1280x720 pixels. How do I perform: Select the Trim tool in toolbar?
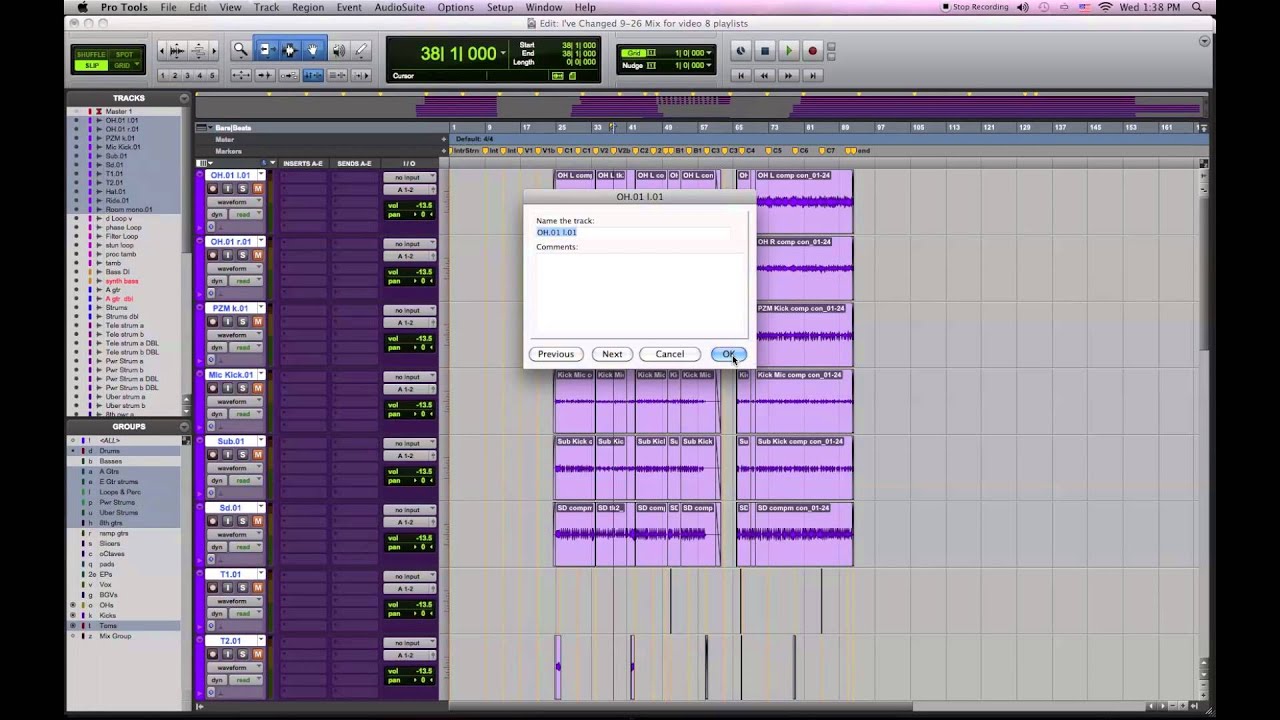[x=266, y=50]
